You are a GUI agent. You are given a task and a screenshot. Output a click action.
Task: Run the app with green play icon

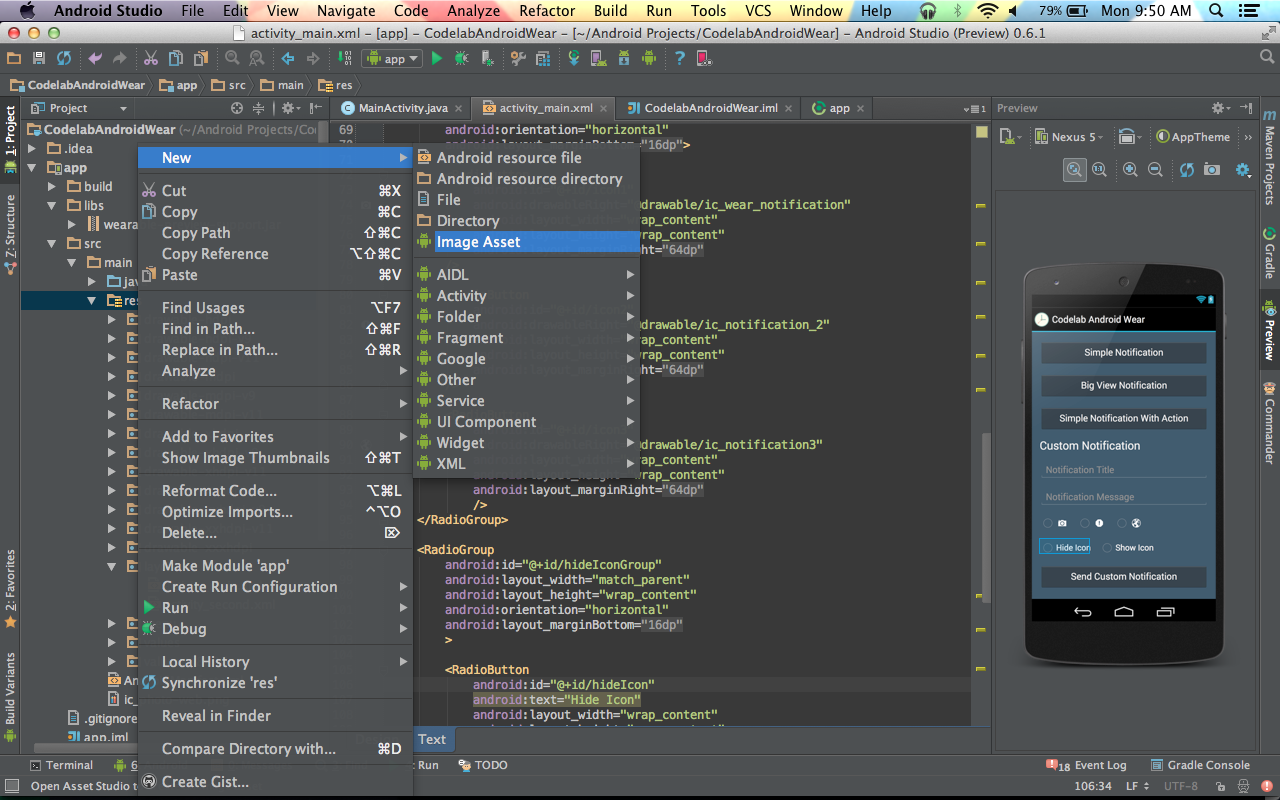pos(436,59)
